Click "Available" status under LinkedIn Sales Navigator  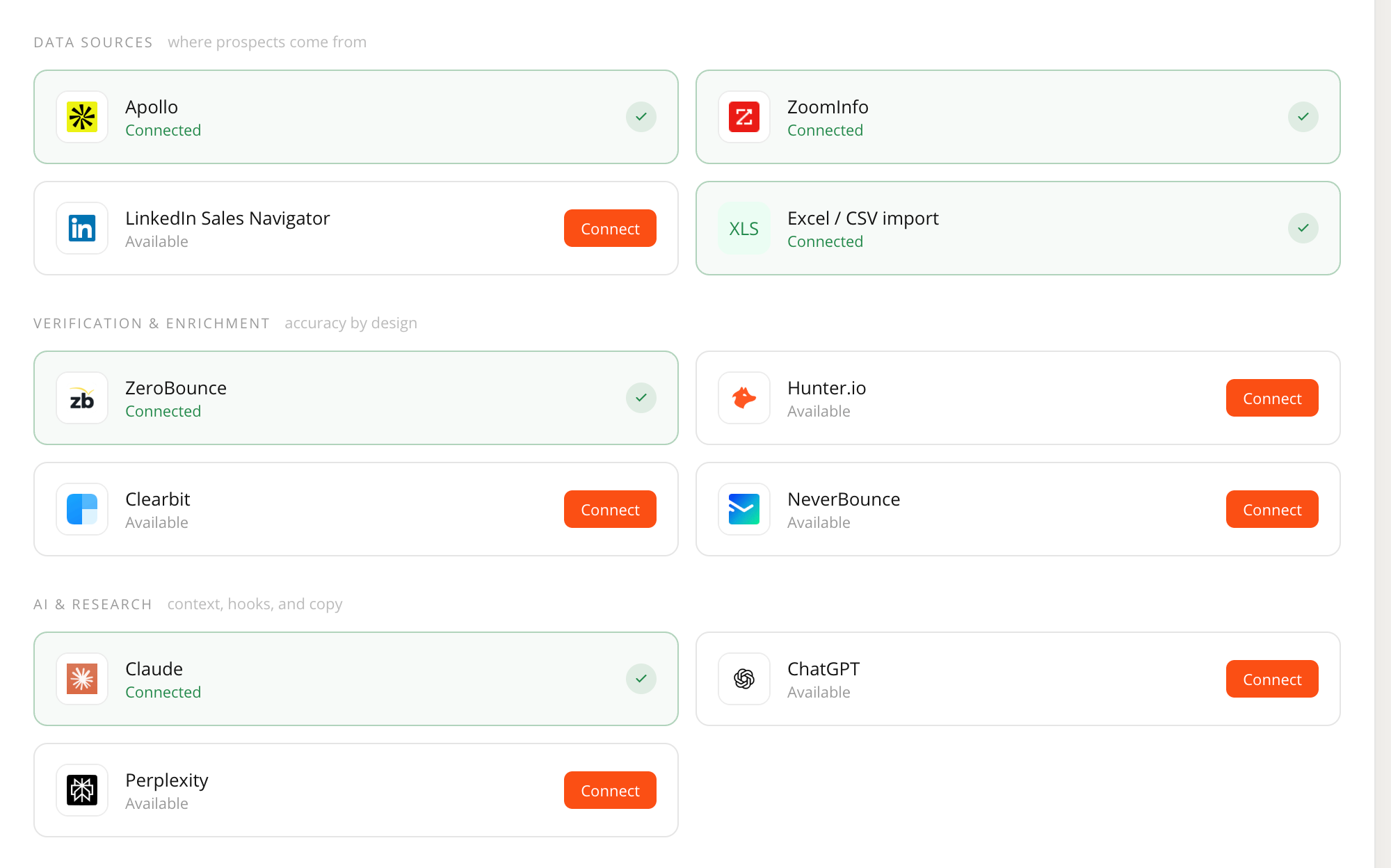pos(156,242)
